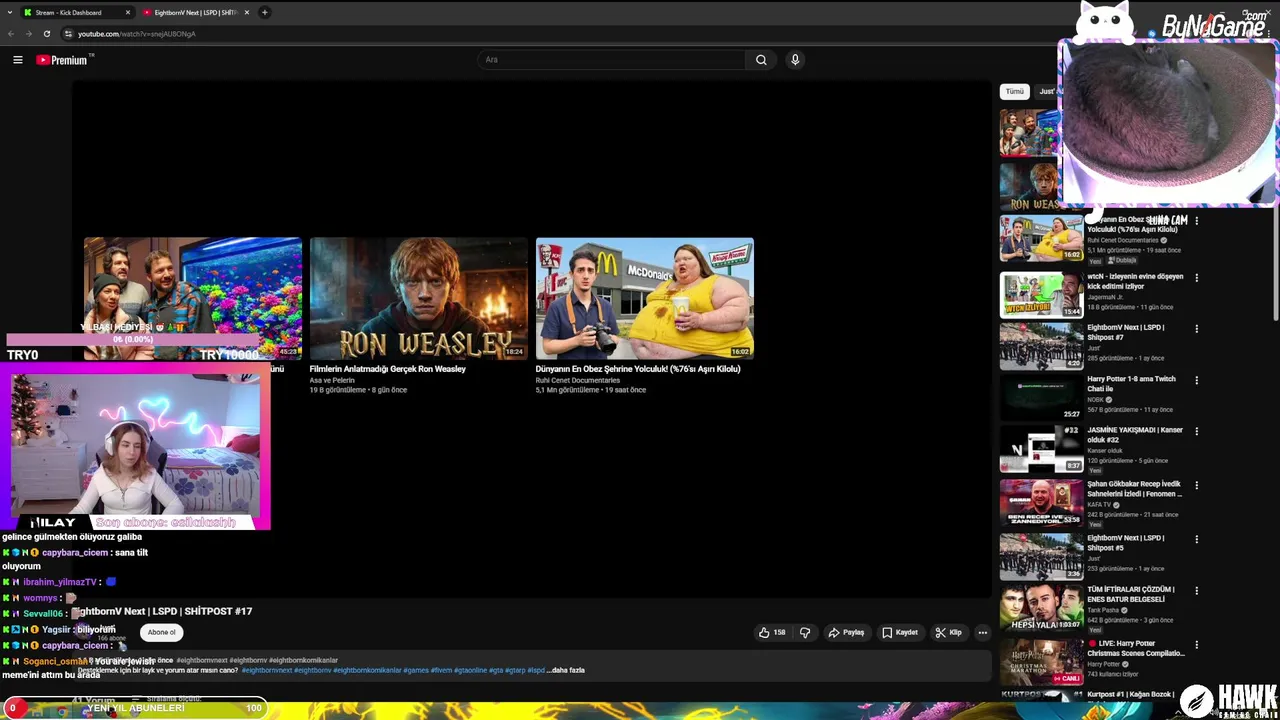
Task: Open options menu for Shitpost #7 sidebar video
Action: point(1197,329)
